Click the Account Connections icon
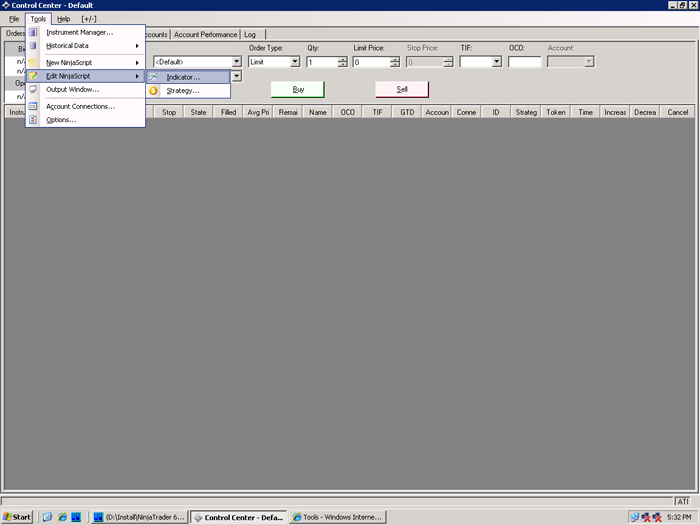 [34, 106]
